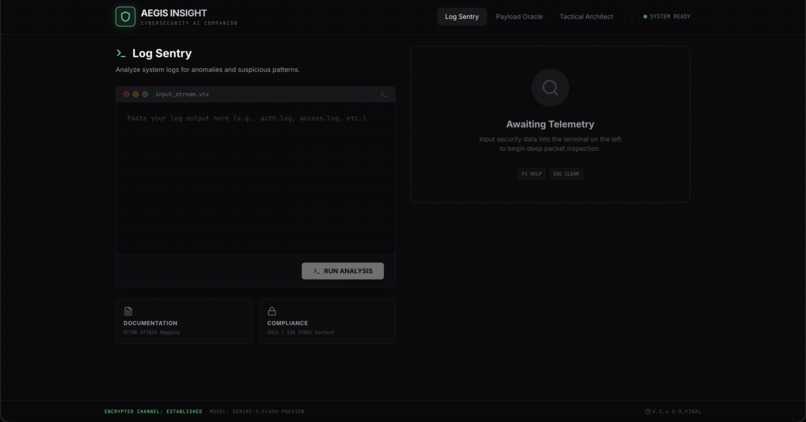Run the log analysis
806x422 pixels.
pos(343,271)
